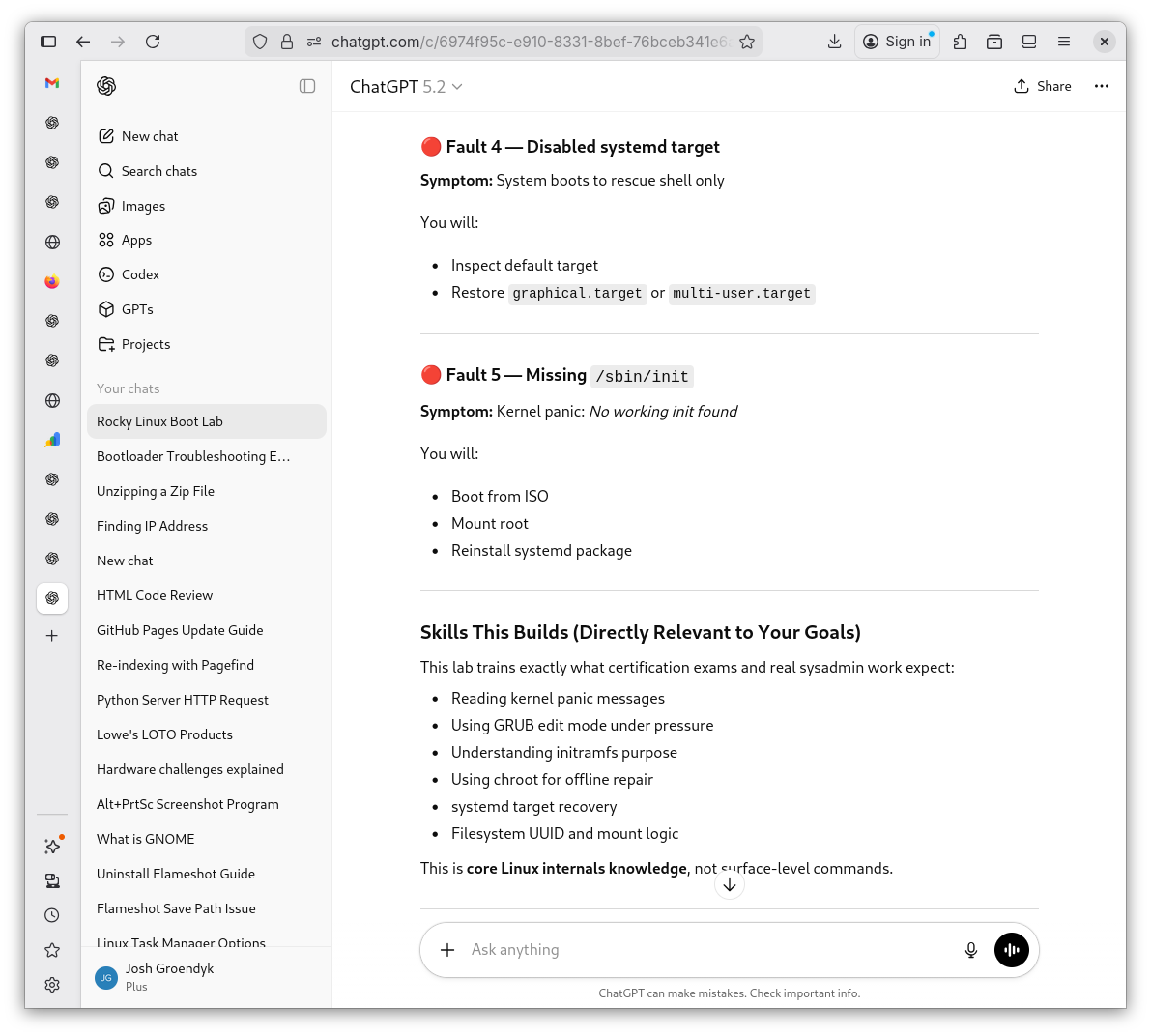1151x1036 pixels.
Task: Click the scroll-to-bottom arrow button
Action: (x=730, y=884)
